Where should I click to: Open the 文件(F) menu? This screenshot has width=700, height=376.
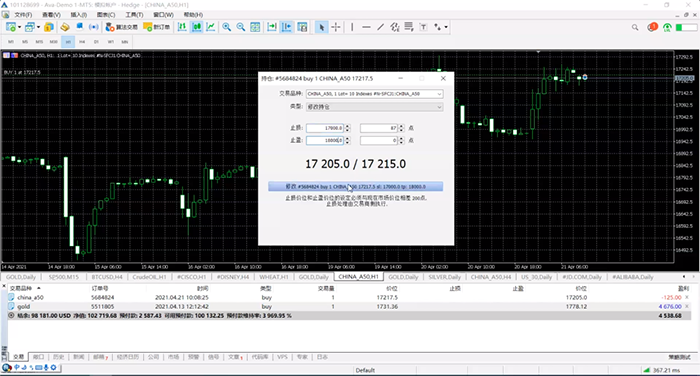tap(23, 15)
